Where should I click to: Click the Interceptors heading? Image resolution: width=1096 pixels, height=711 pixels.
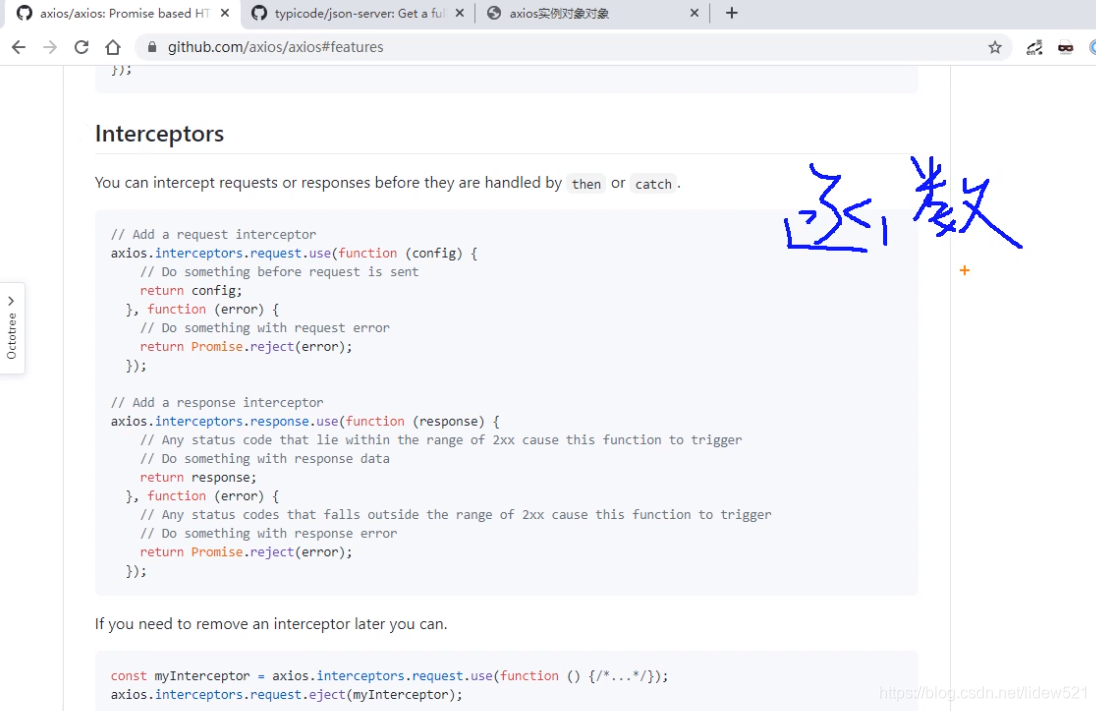click(x=159, y=134)
